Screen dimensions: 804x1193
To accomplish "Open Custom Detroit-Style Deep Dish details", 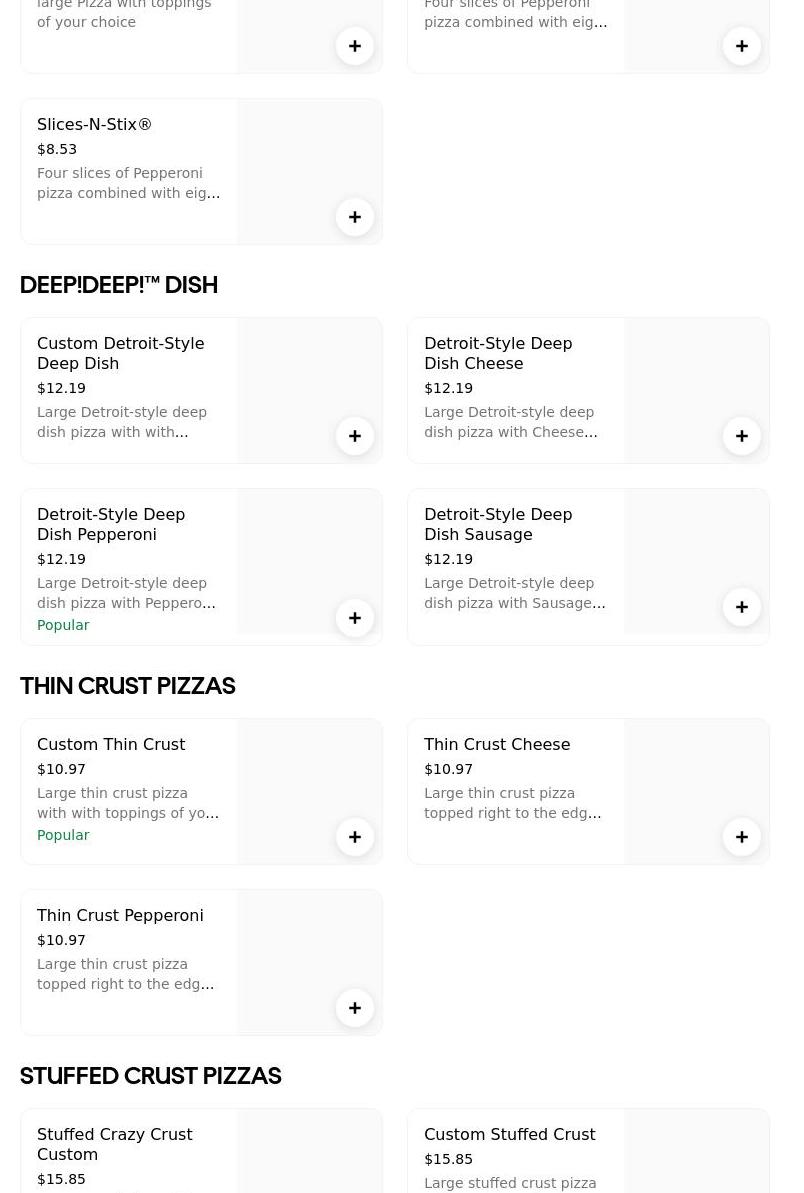I will pyautogui.click(x=120, y=353).
